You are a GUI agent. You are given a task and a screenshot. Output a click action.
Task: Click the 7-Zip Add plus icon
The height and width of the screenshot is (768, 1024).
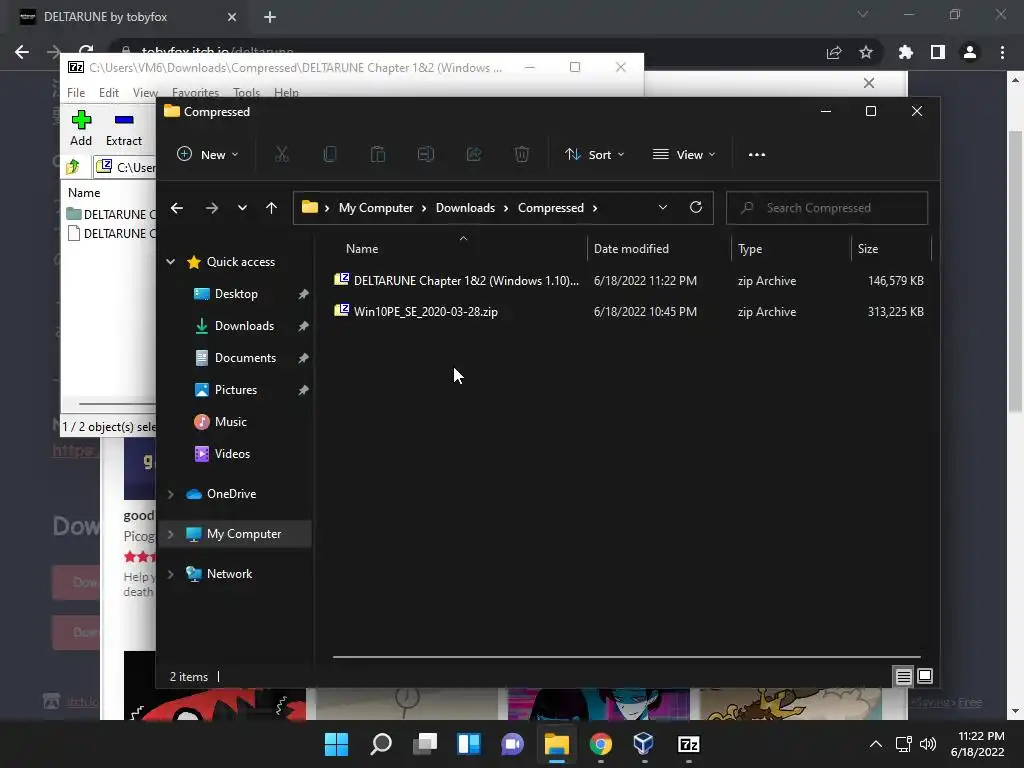pos(81,120)
